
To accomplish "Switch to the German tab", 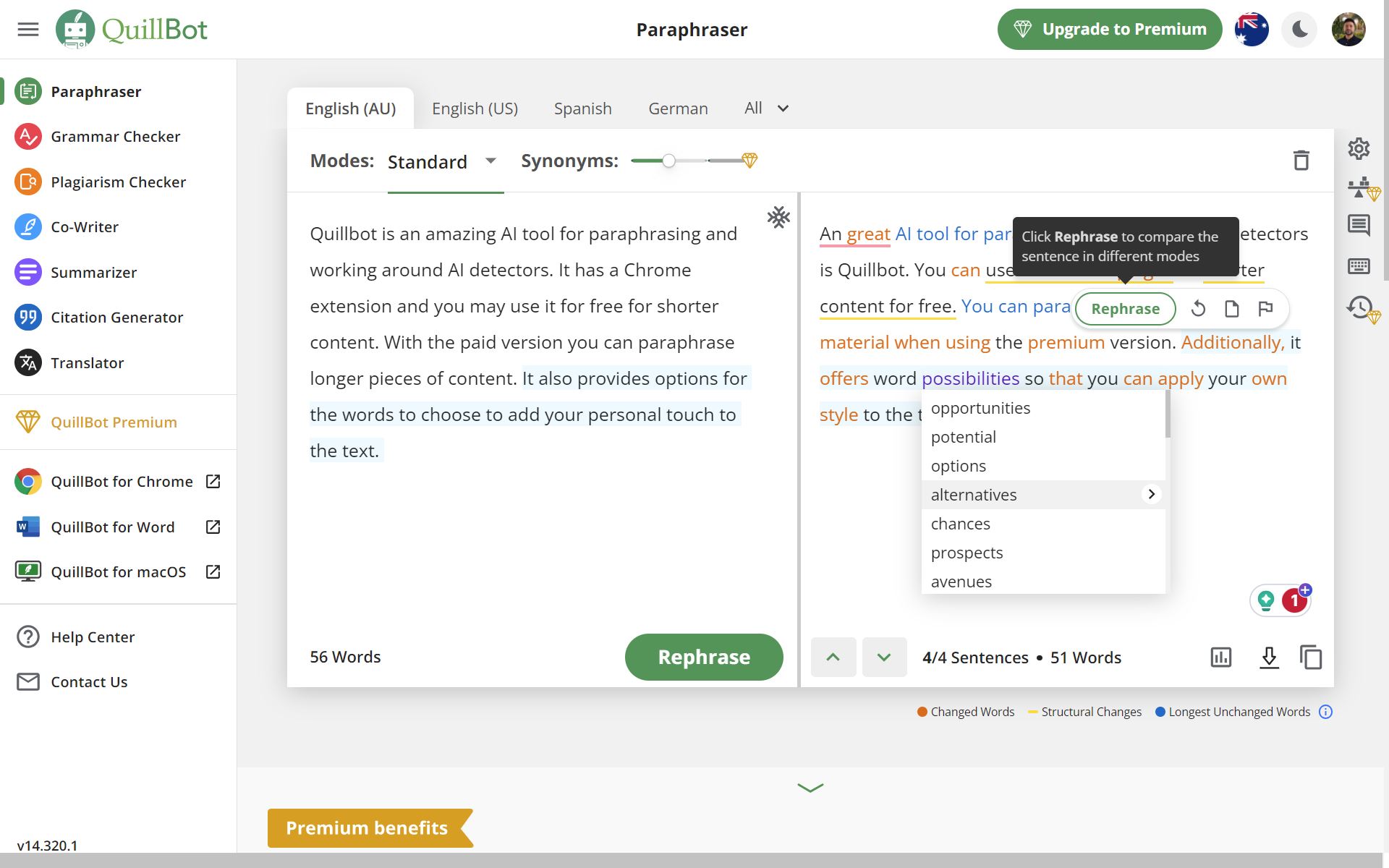I will pyautogui.click(x=677, y=108).
